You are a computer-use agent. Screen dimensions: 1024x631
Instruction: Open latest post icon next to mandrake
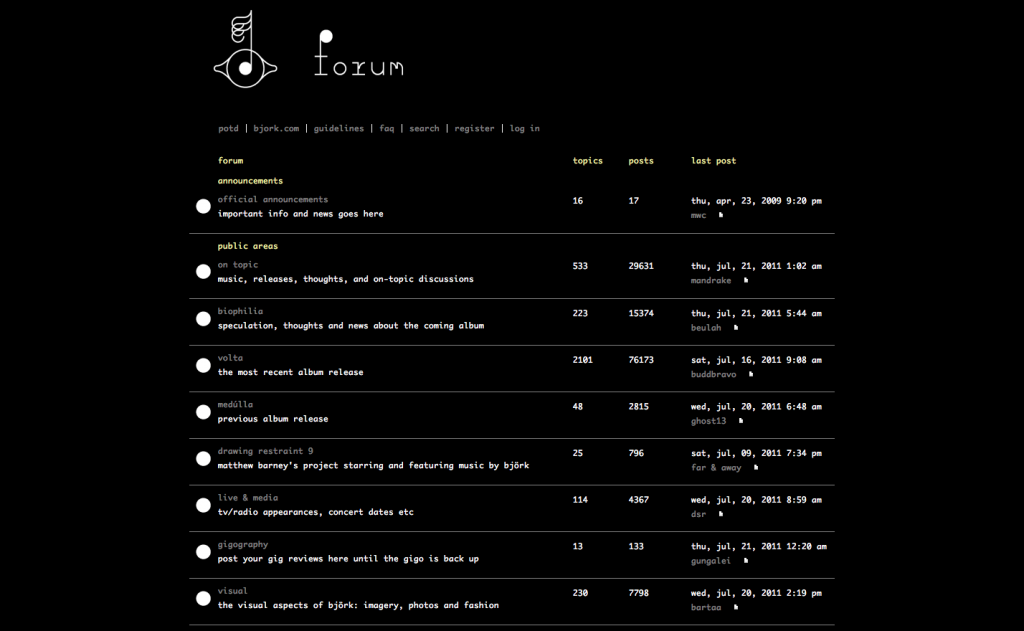click(745, 281)
